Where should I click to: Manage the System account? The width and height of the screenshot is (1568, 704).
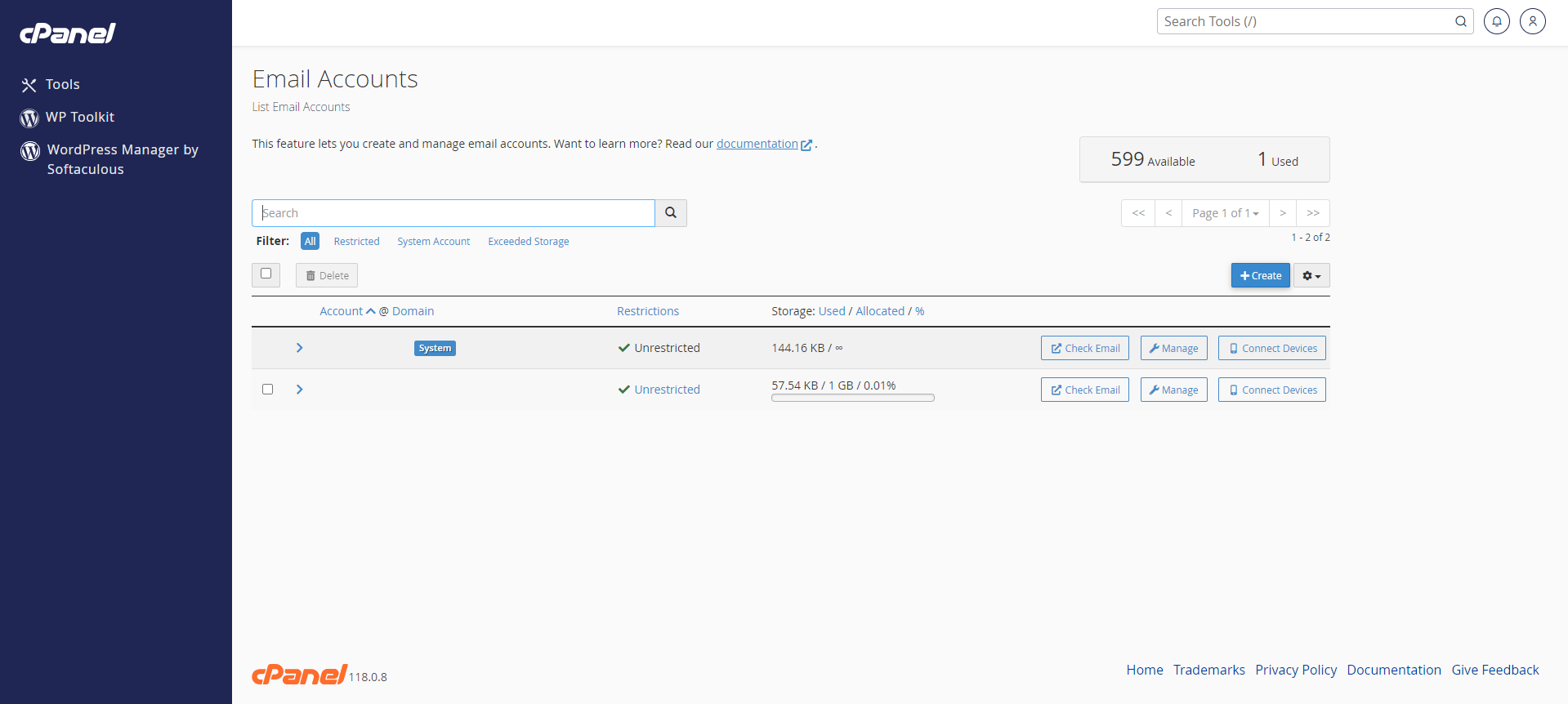point(1173,348)
